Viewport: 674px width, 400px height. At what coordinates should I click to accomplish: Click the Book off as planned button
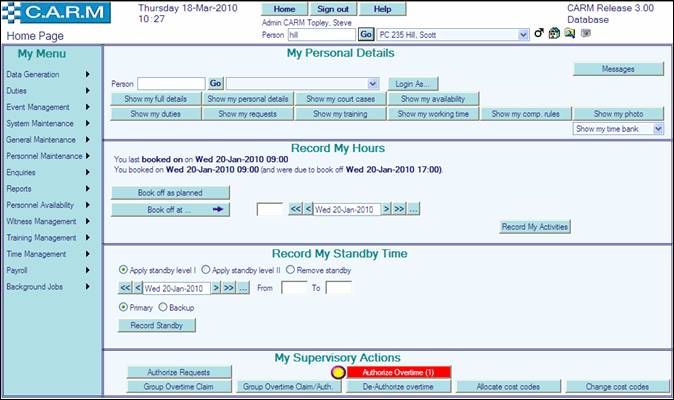tap(170, 192)
